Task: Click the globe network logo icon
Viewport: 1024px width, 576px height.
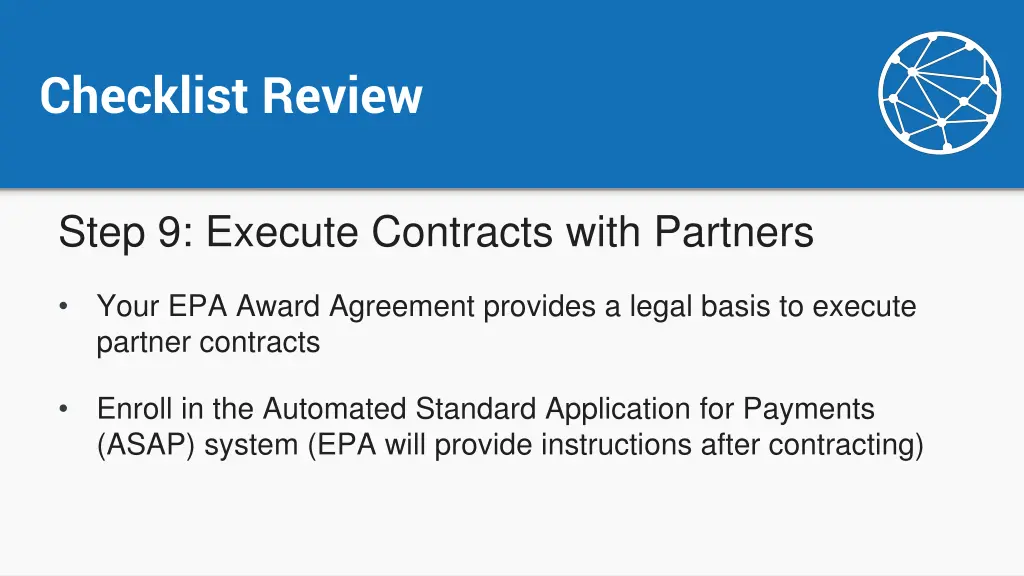Action: point(940,92)
